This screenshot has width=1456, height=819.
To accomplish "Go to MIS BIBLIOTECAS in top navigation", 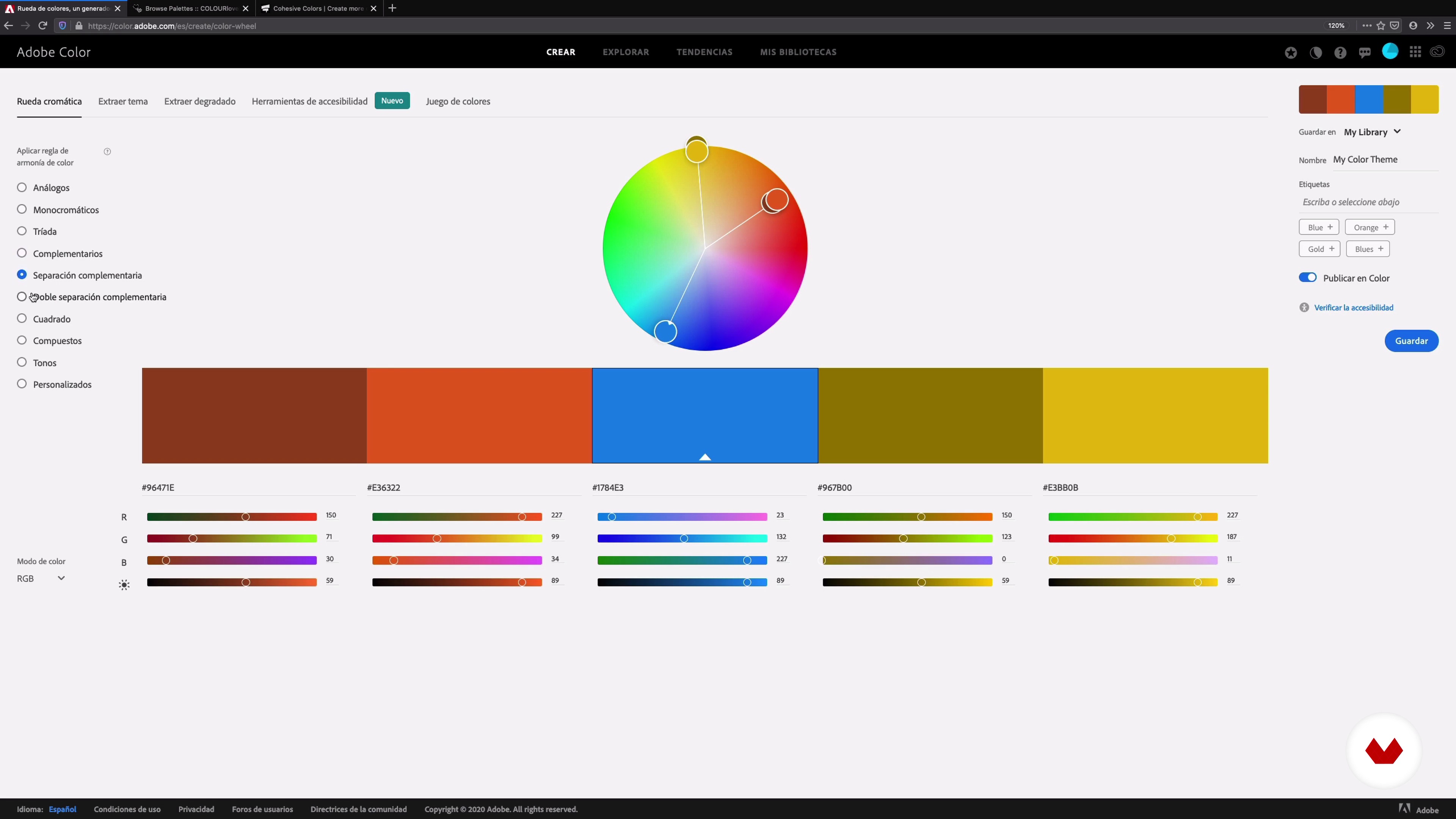I will click(x=798, y=52).
